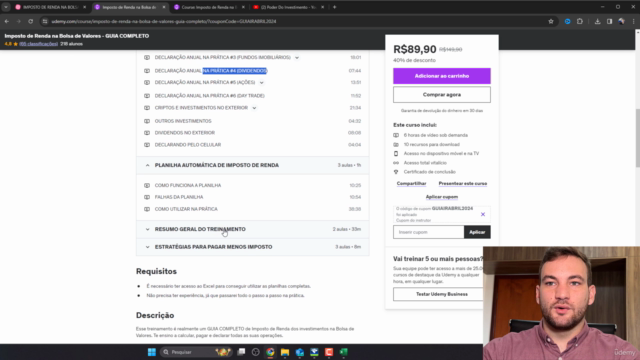Open Google Chrome from the taskbar
The image size is (640, 360).
click(x=270, y=352)
